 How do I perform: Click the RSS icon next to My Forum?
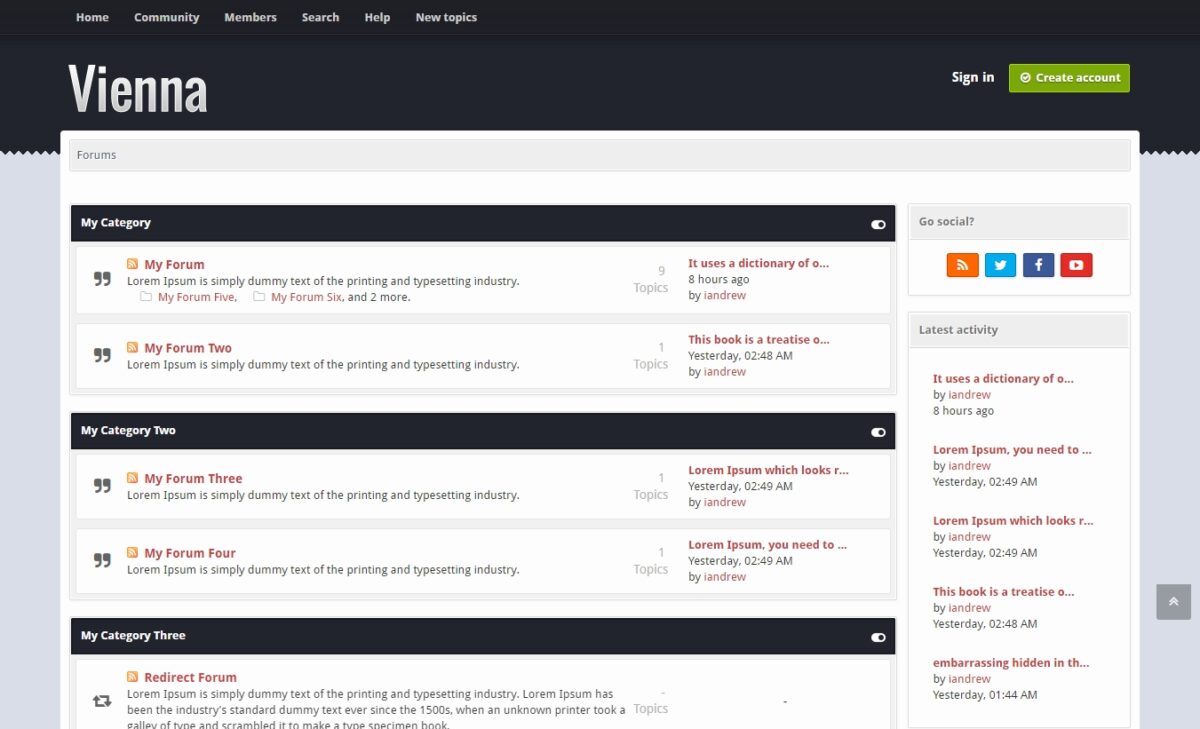pyautogui.click(x=133, y=263)
